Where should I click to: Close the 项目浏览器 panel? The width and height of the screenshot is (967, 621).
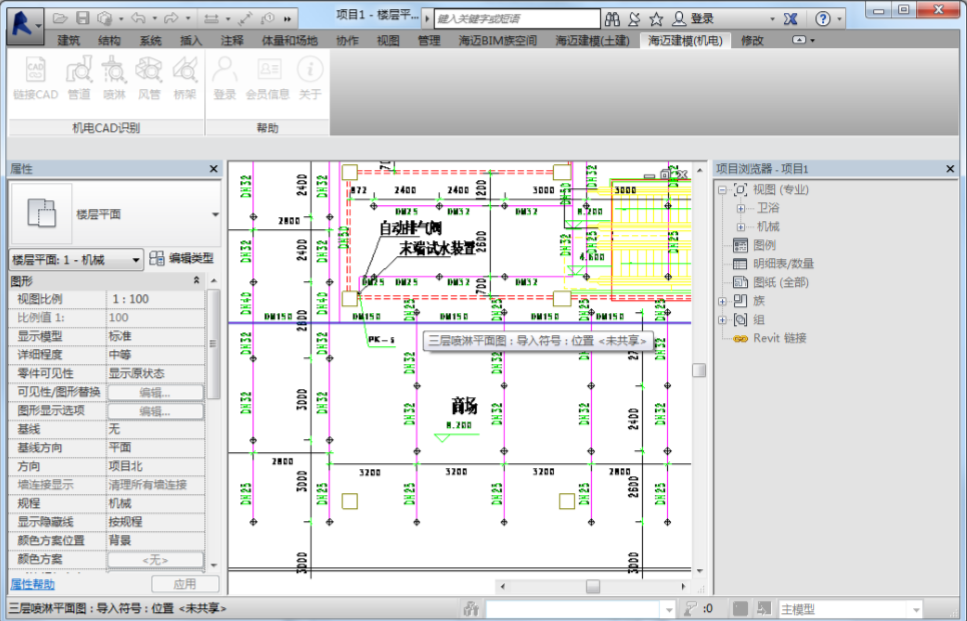(x=950, y=169)
